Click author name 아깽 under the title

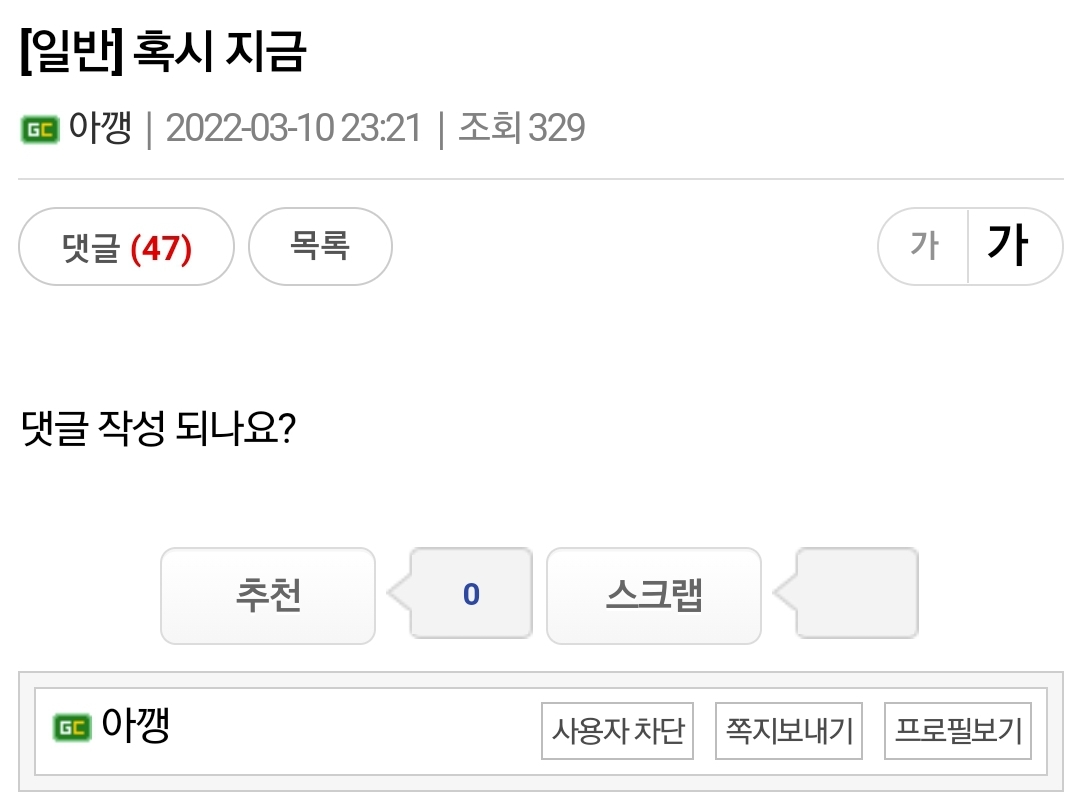[x=100, y=129]
